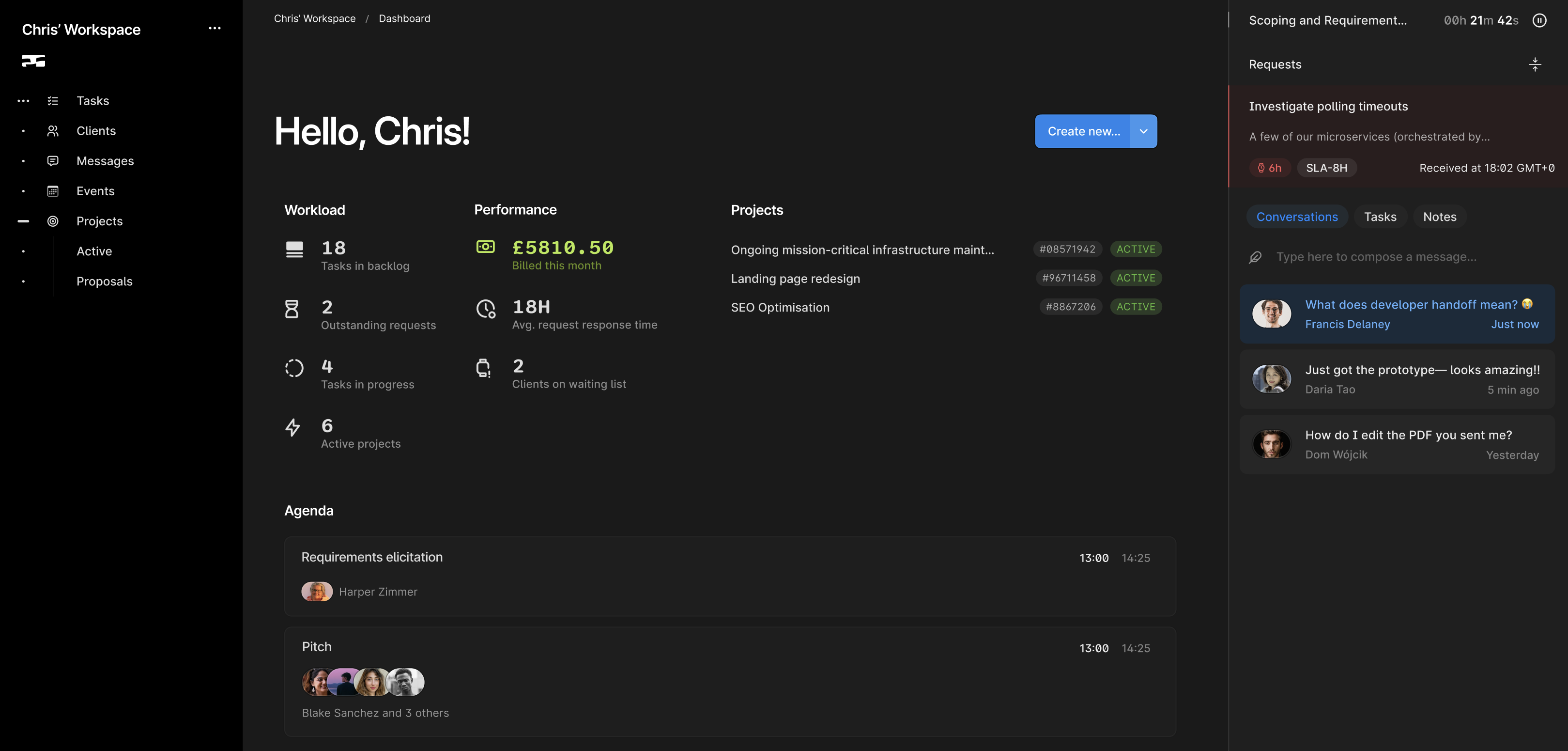Collapse the Requests panel
1568x751 pixels.
[1535, 64]
